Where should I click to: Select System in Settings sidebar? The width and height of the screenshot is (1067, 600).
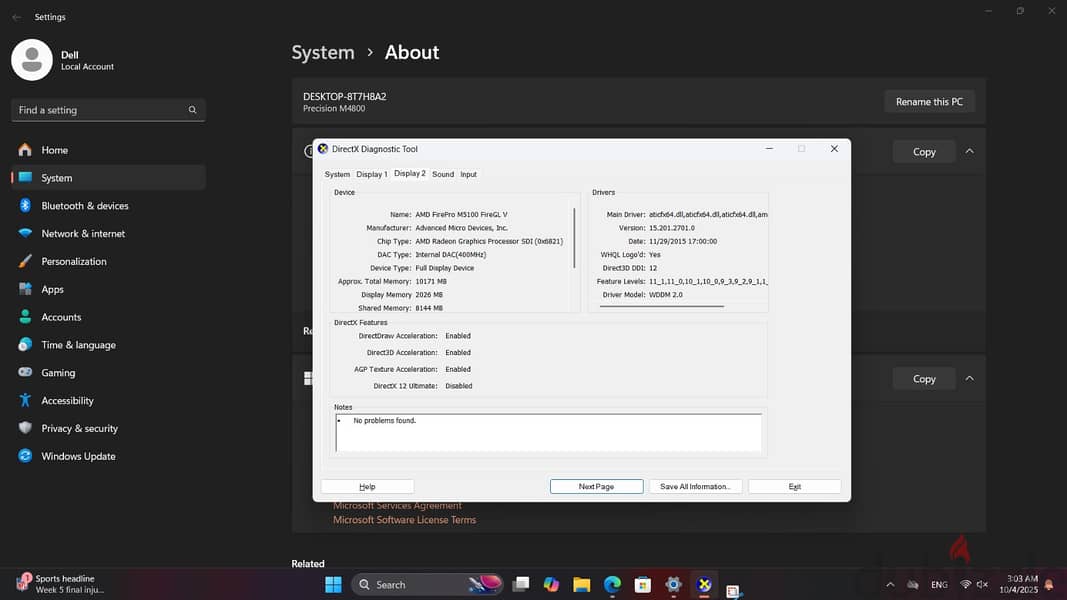click(x=108, y=178)
